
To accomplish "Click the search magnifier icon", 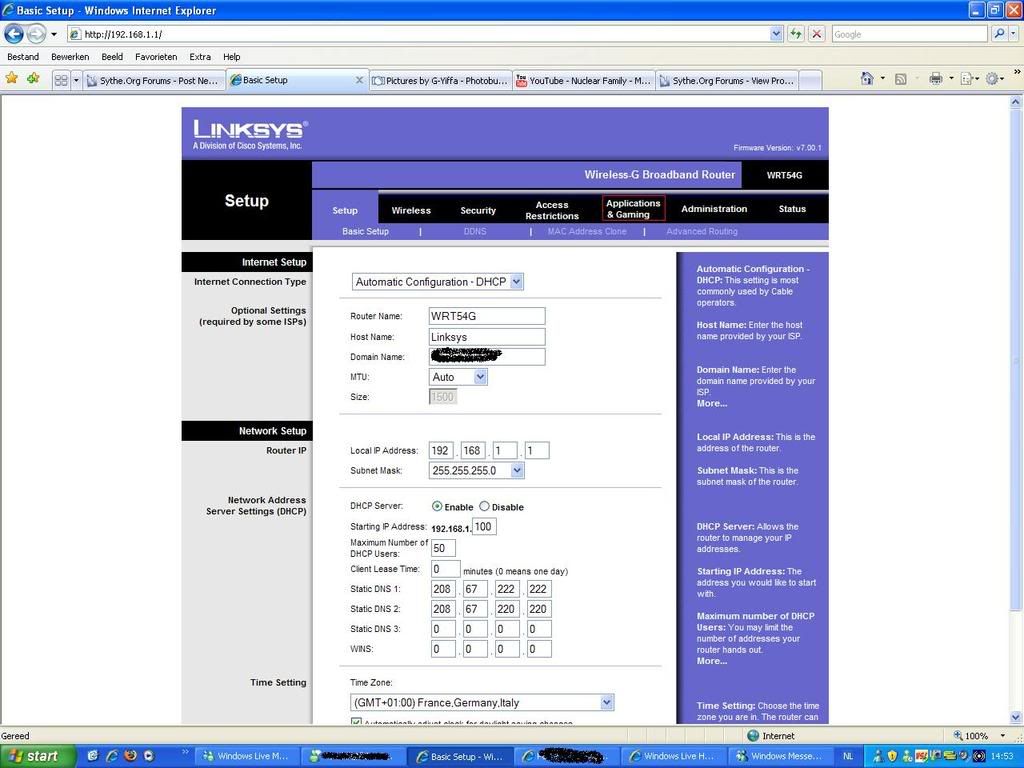I will 999,34.
